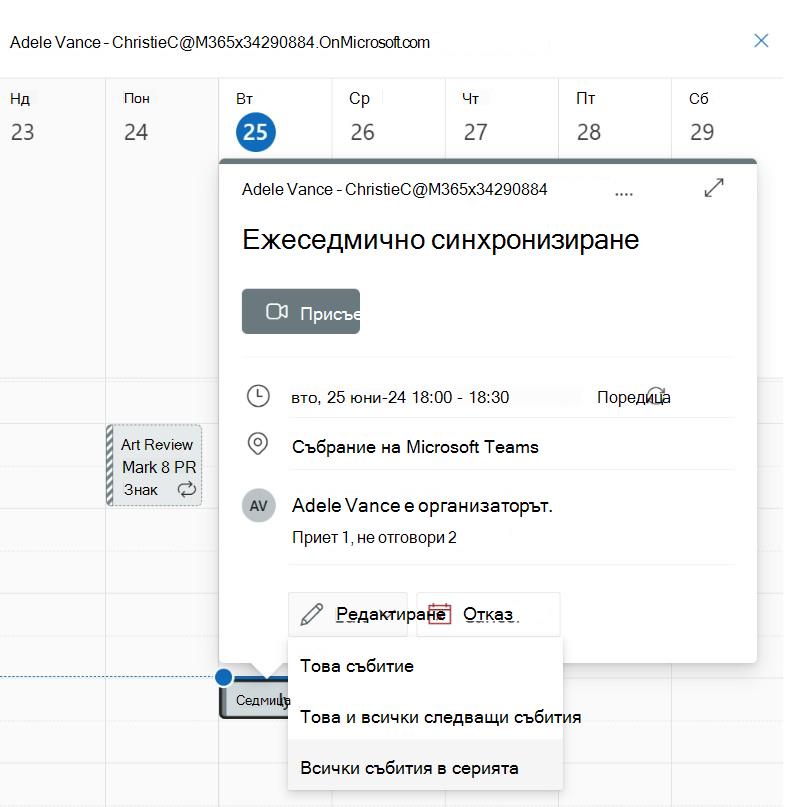Choose Това и всички следващи събития
Image resolution: width=795 pixels, height=807 pixels.
coord(426,717)
